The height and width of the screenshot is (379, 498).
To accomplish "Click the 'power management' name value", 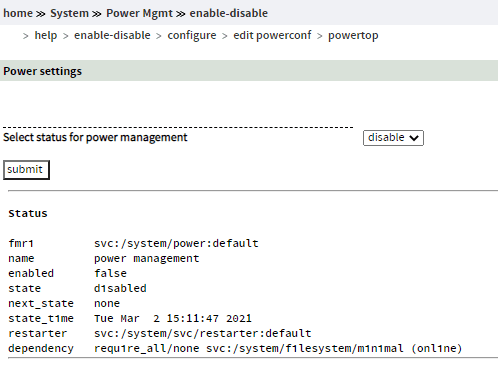I will click(x=147, y=259).
